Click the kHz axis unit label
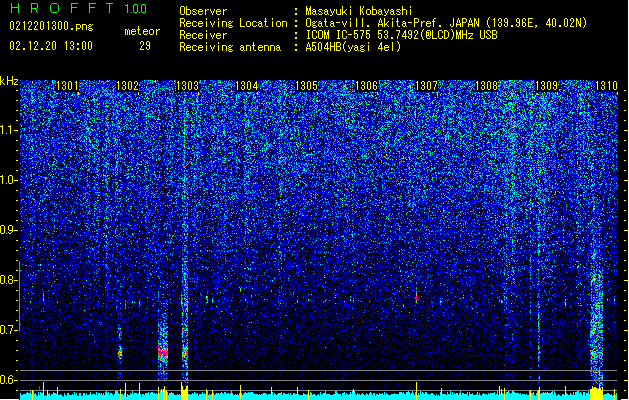The height and width of the screenshot is (400, 629). point(9,81)
